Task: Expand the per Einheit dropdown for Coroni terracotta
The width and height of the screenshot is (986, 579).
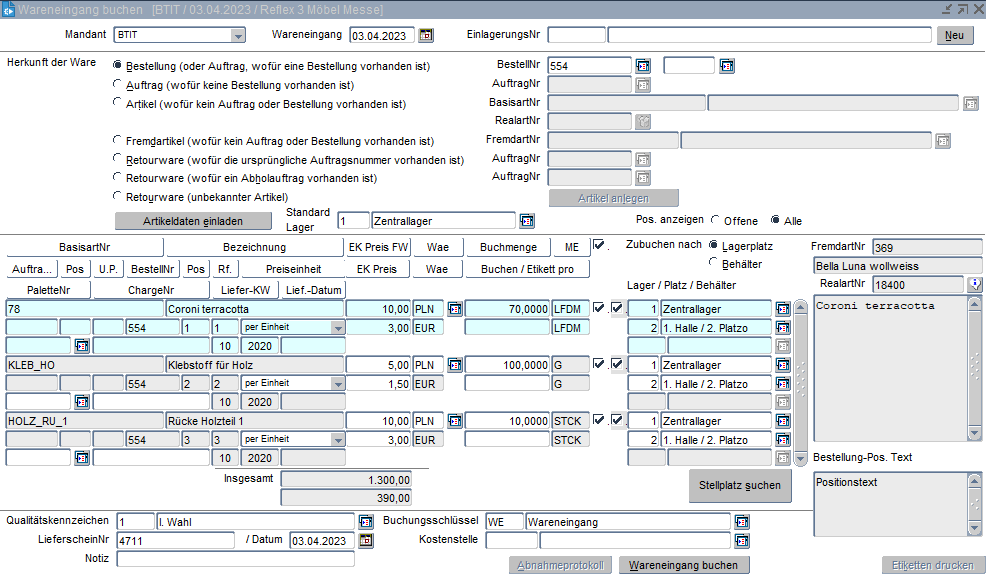Action: click(x=338, y=328)
